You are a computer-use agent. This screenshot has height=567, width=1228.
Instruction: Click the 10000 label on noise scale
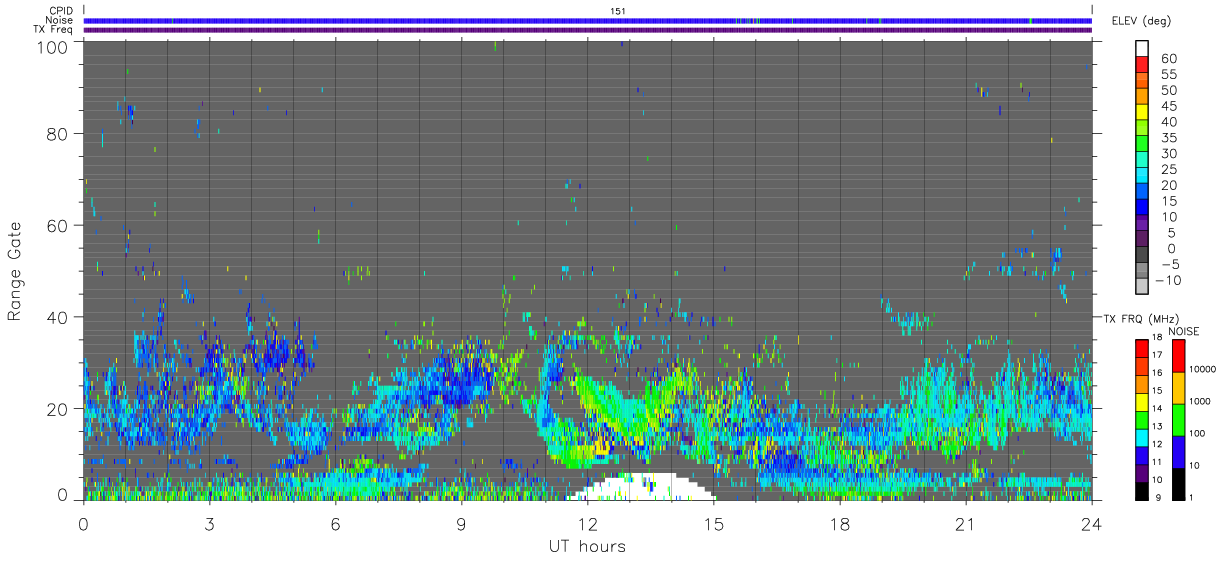pyautogui.click(x=1203, y=369)
